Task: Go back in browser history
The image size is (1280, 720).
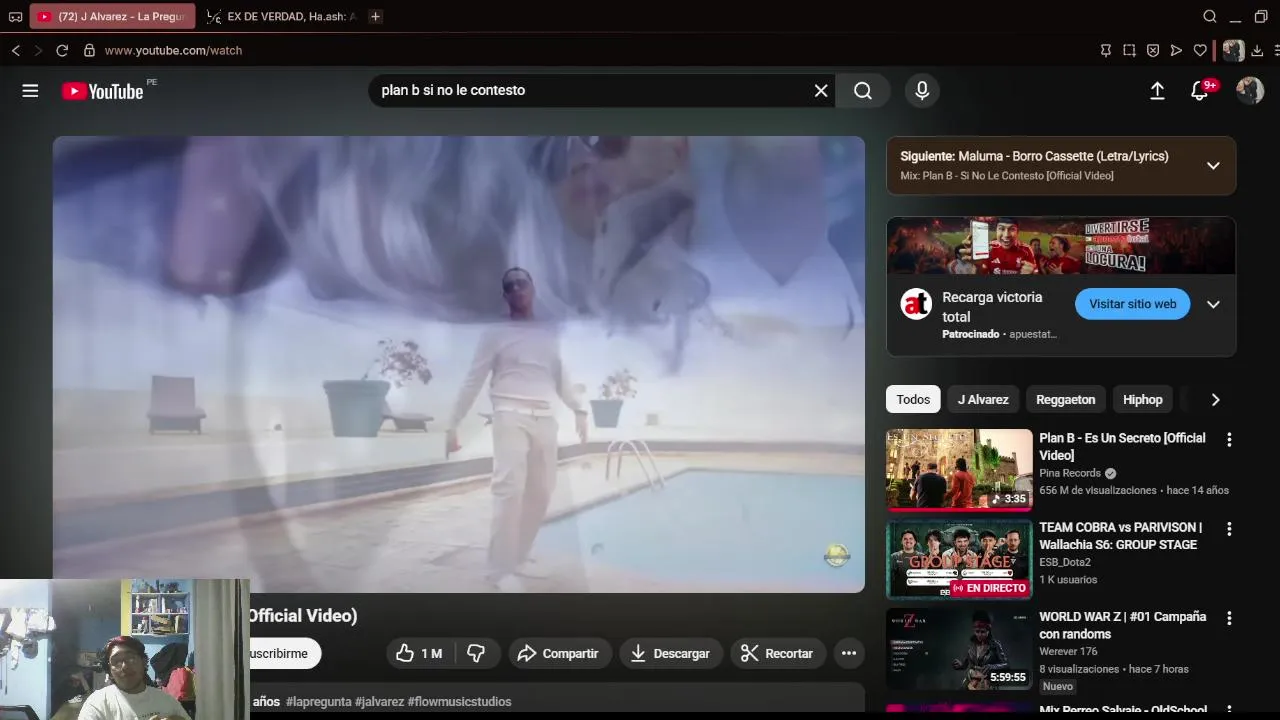Action: coord(15,50)
